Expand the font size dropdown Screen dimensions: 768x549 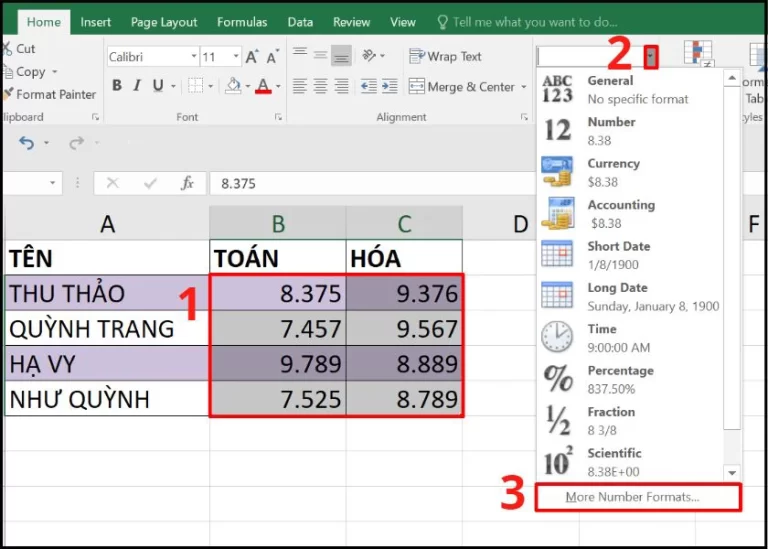point(236,57)
